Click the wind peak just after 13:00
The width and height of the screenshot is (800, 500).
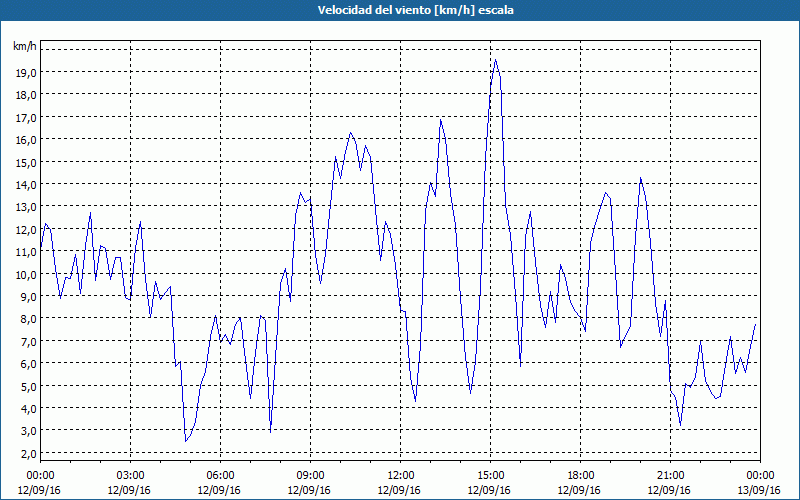tap(440, 120)
